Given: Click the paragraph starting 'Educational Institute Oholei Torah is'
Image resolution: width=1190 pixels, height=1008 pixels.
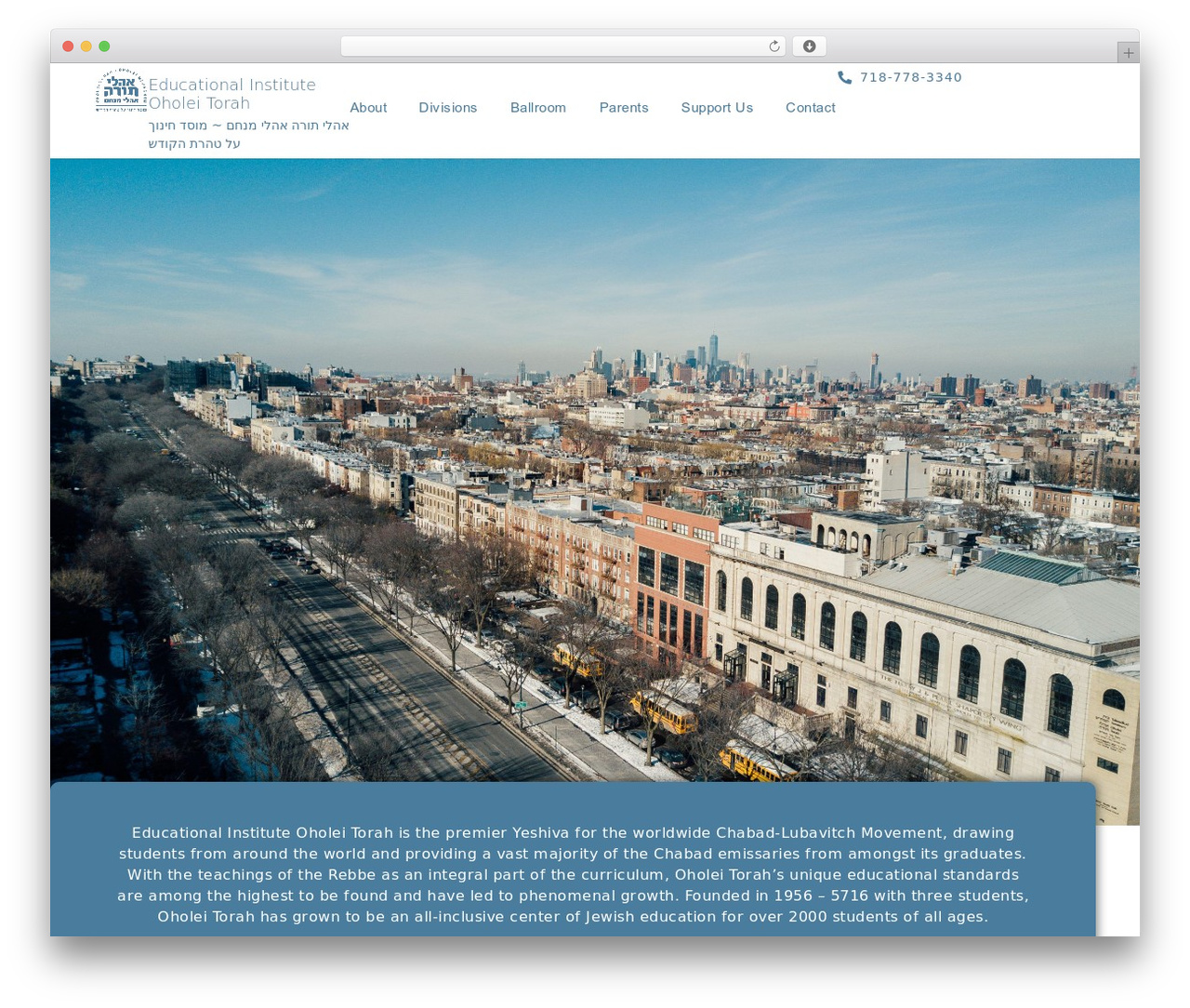Looking at the screenshot, I should (x=573, y=874).
